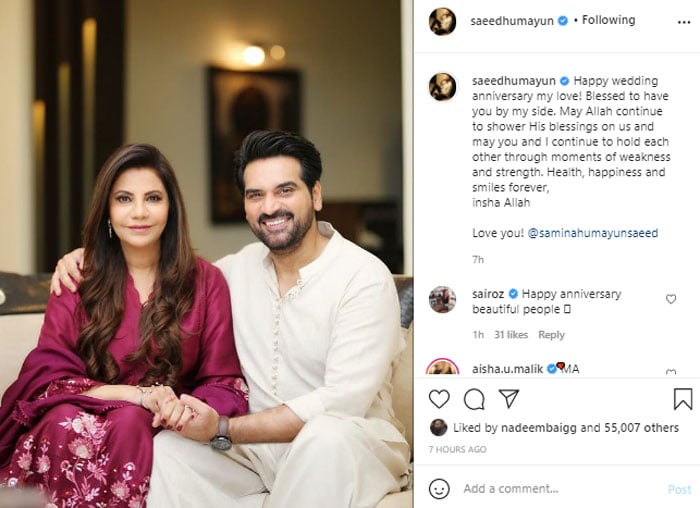Open sairoz's profile avatar
This screenshot has height=508, width=700.
pyautogui.click(x=442, y=300)
